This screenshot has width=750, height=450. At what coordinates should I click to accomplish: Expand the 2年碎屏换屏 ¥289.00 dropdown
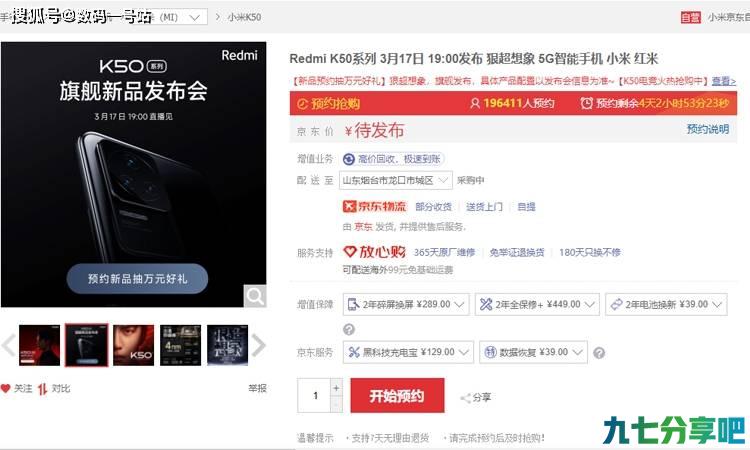point(406,304)
